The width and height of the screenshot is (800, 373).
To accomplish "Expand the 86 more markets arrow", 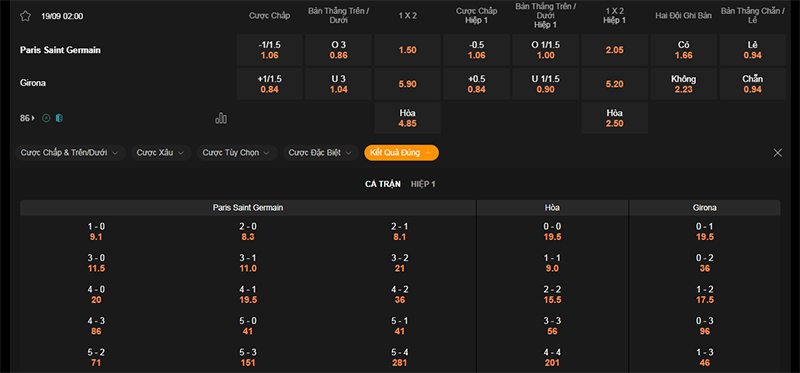I will click(x=28, y=118).
